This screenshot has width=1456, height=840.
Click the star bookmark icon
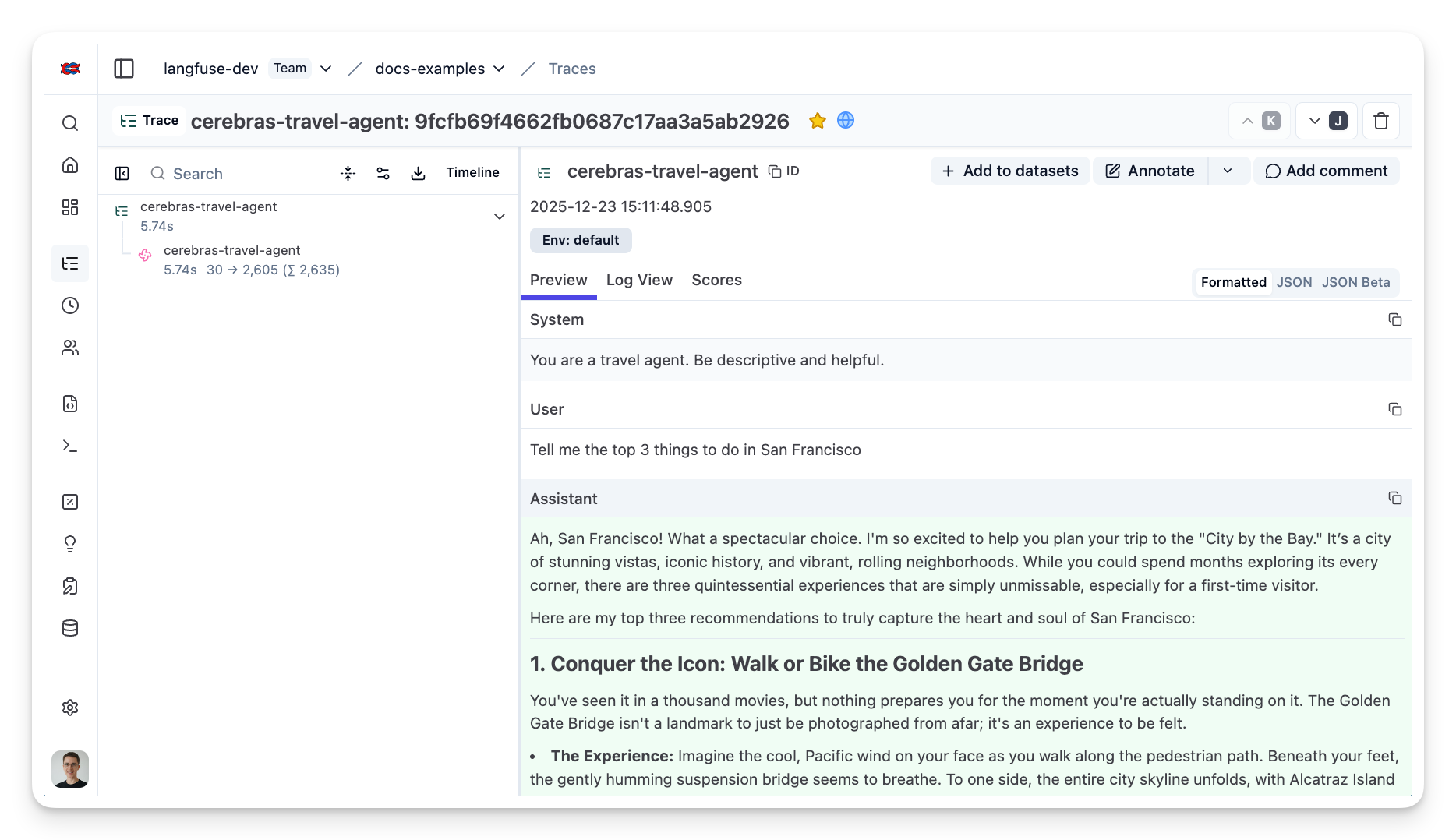(x=817, y=121)
